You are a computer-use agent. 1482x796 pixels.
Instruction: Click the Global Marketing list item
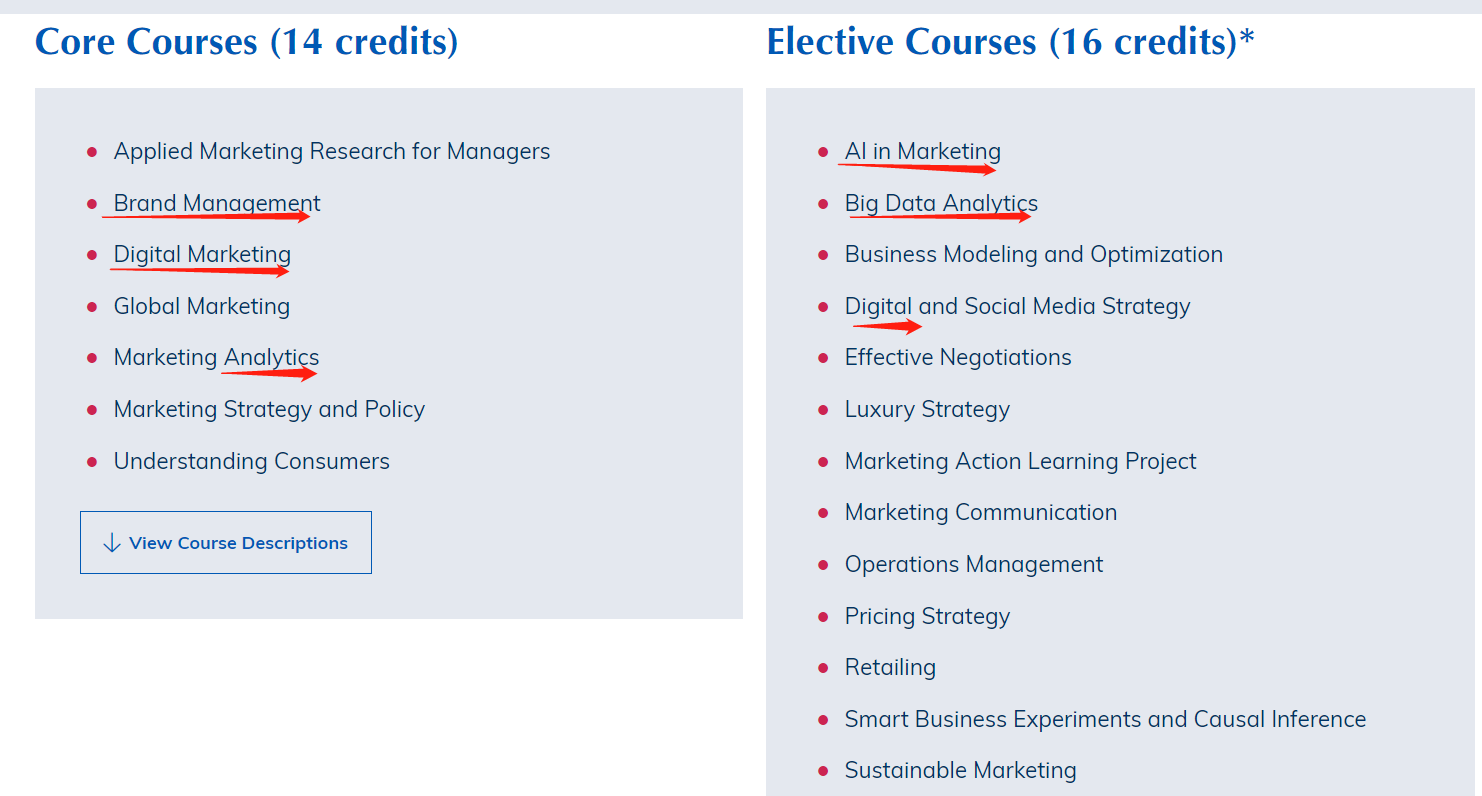tap(202, 307)
